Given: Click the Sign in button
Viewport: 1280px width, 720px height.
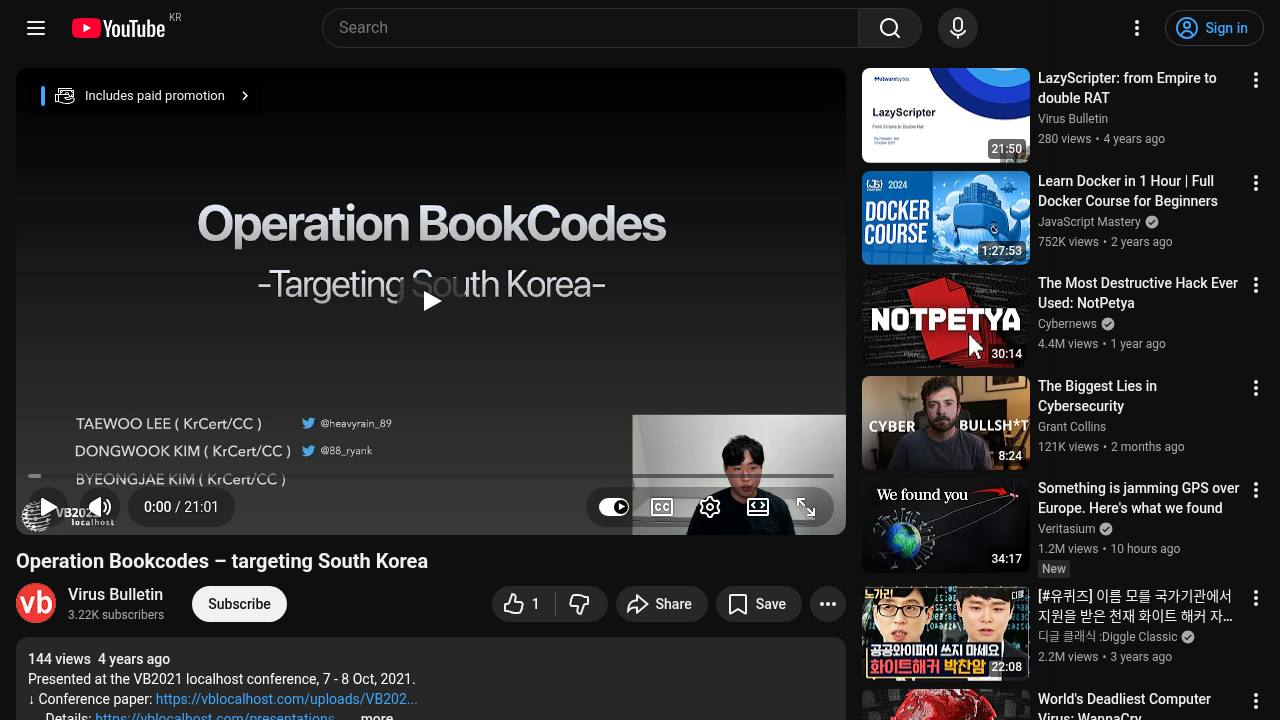Looking at the screenshot, I should pyautogui.click(x=1214, y=28).
